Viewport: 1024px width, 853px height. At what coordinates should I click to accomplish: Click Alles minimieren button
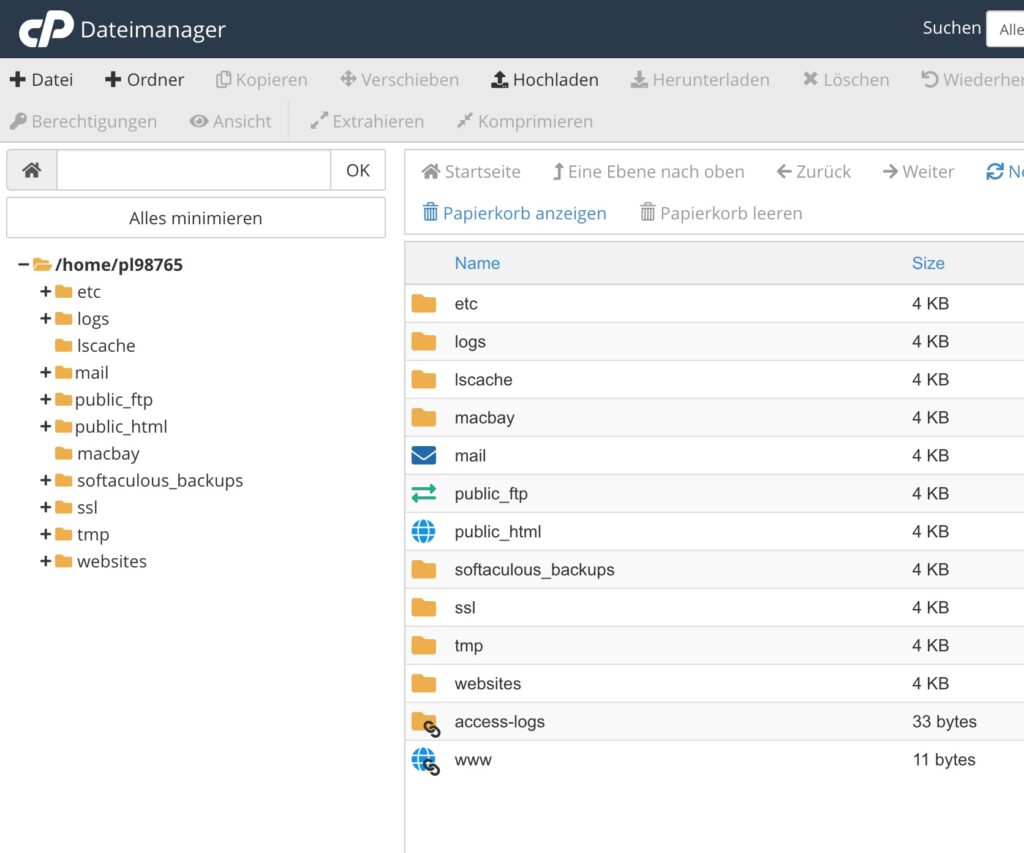coord(196,218)
